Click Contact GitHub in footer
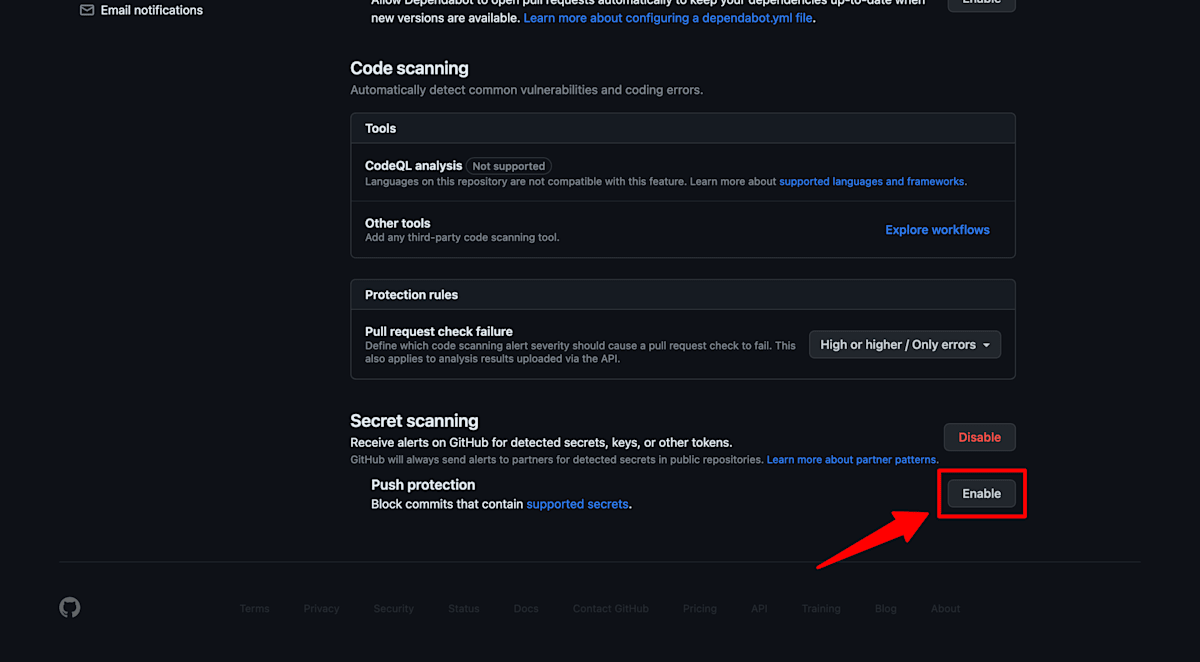1200x662 pixels. pos(611,609)
